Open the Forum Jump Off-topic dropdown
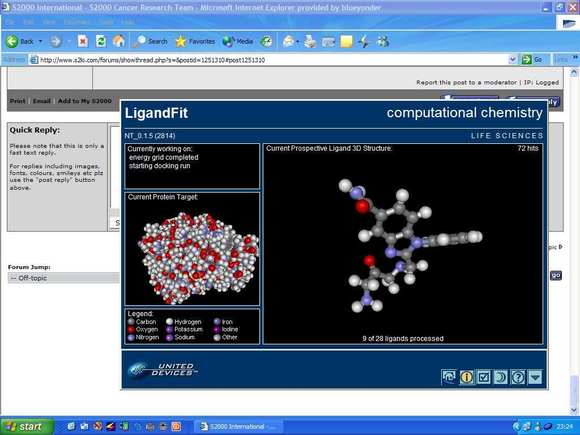Viewport: 580px width, 435px height. tap(64, 278)
